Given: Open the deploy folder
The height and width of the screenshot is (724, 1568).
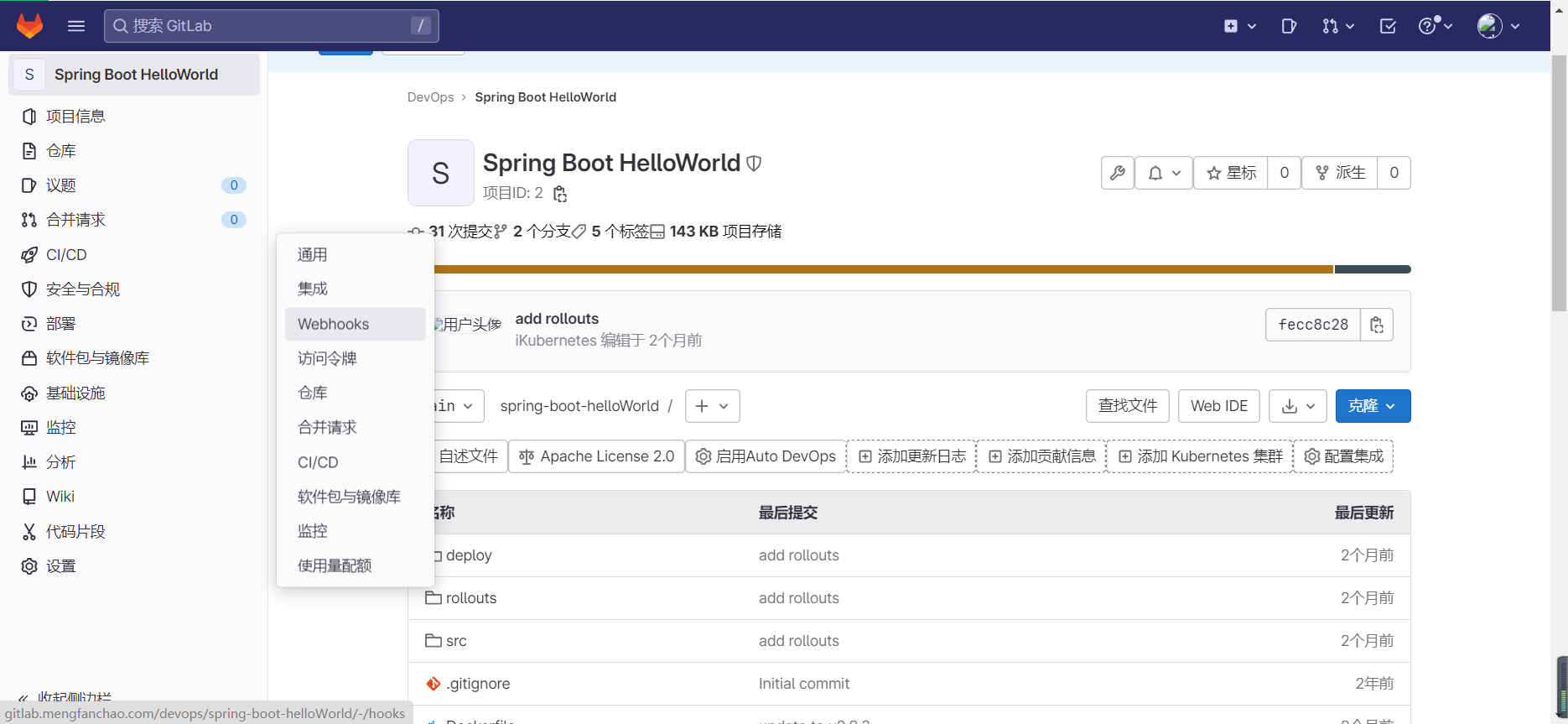Looking at the screenshot, I should click(469, 555).
